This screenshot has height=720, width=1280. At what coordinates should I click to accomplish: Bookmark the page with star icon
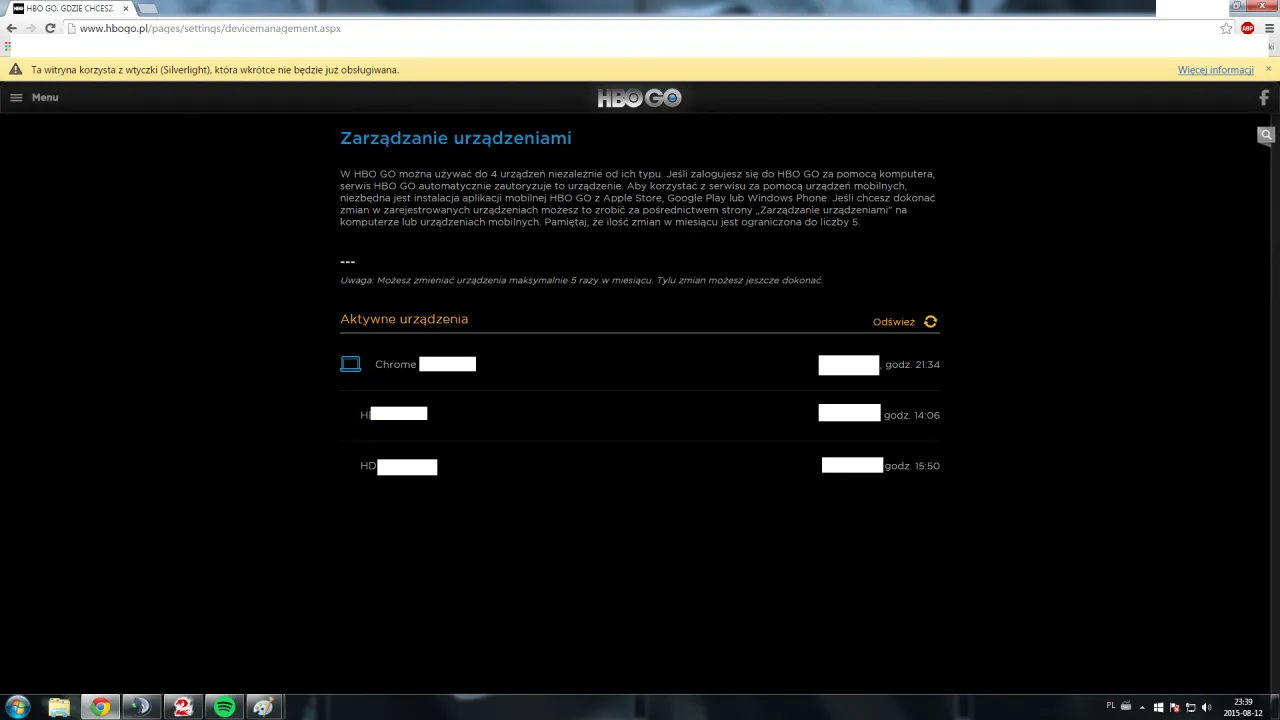[1226, 28]
